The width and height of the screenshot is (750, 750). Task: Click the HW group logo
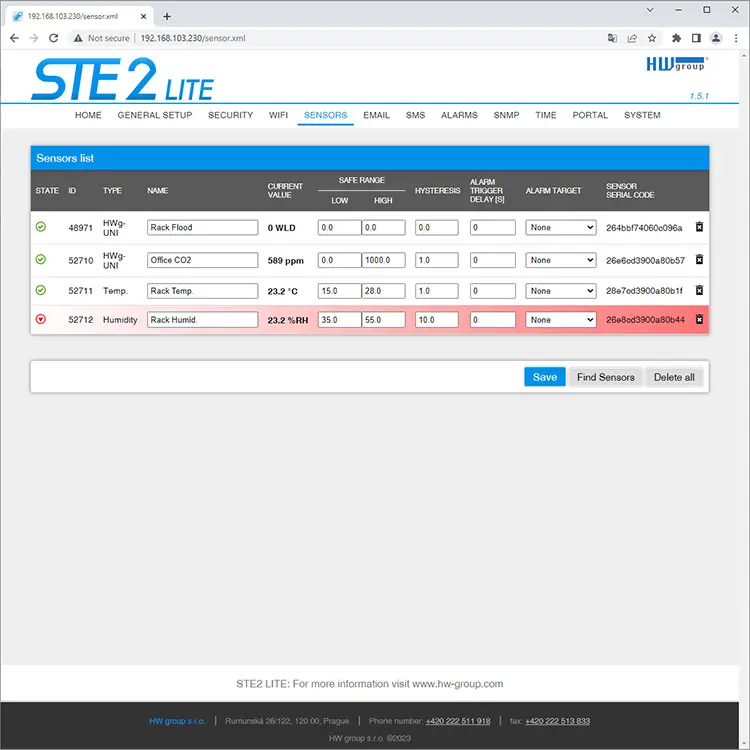click(676, 64)
